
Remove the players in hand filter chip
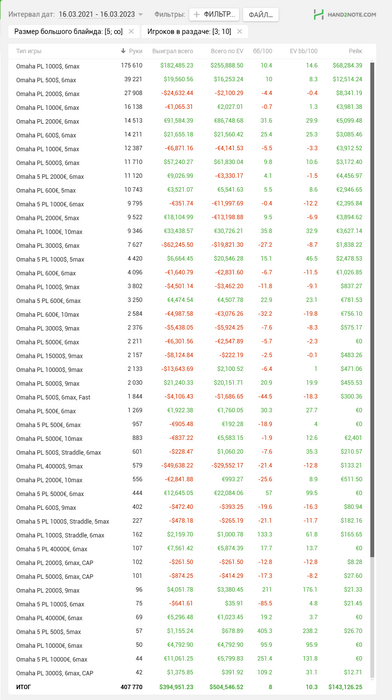click(x=239, y=31)
